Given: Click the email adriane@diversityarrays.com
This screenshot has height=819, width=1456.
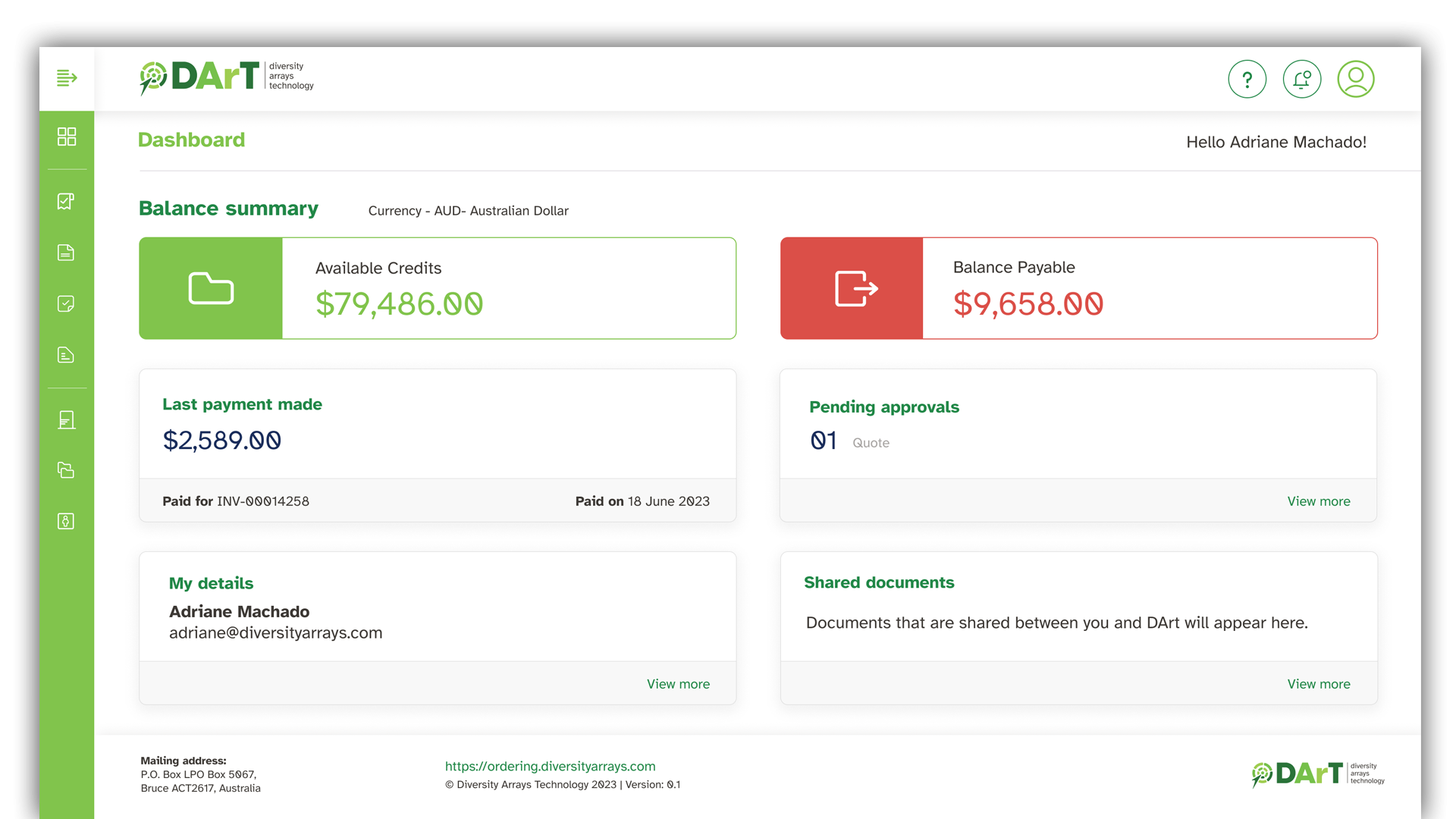Looking at the screenshot, I should (275, 633).
